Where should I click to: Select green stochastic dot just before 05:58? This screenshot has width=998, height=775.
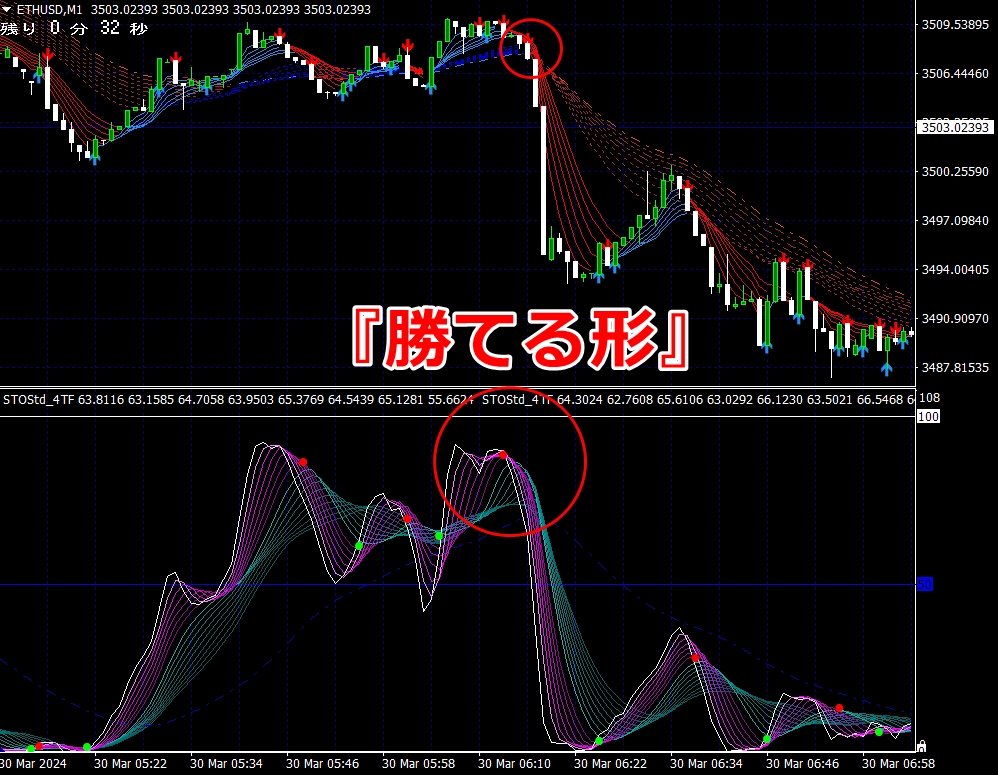359,546
